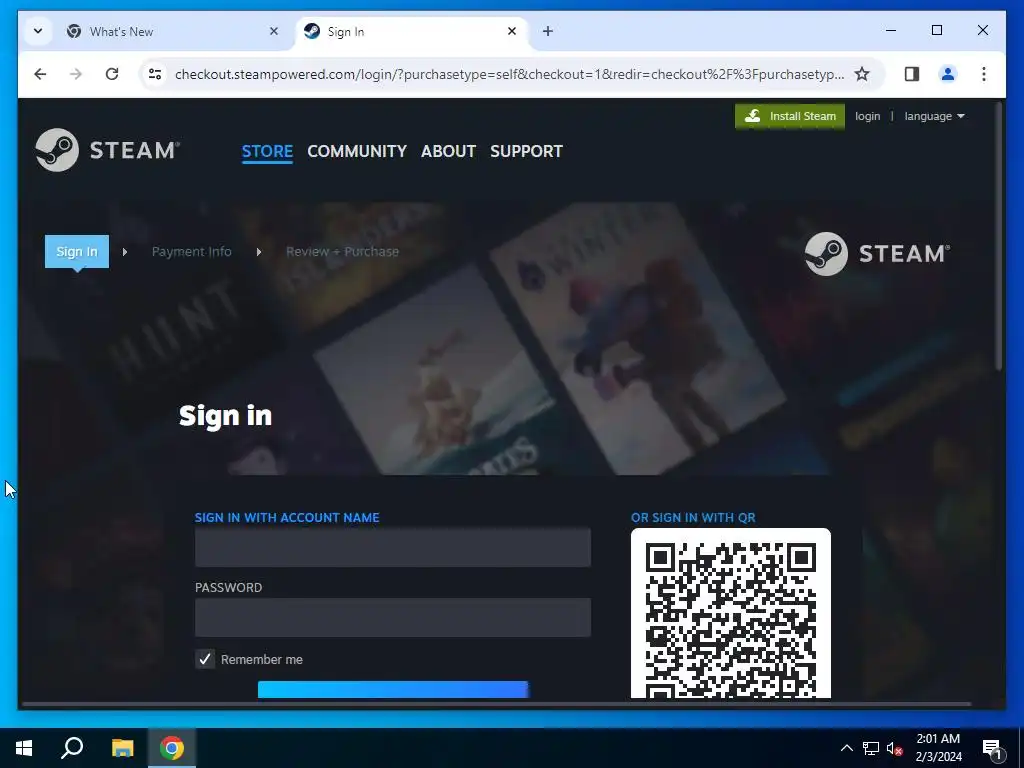Click the Steam logo in the header
Screen dimensions: 1024x768
pyautogui.click(x=108, y=150)
